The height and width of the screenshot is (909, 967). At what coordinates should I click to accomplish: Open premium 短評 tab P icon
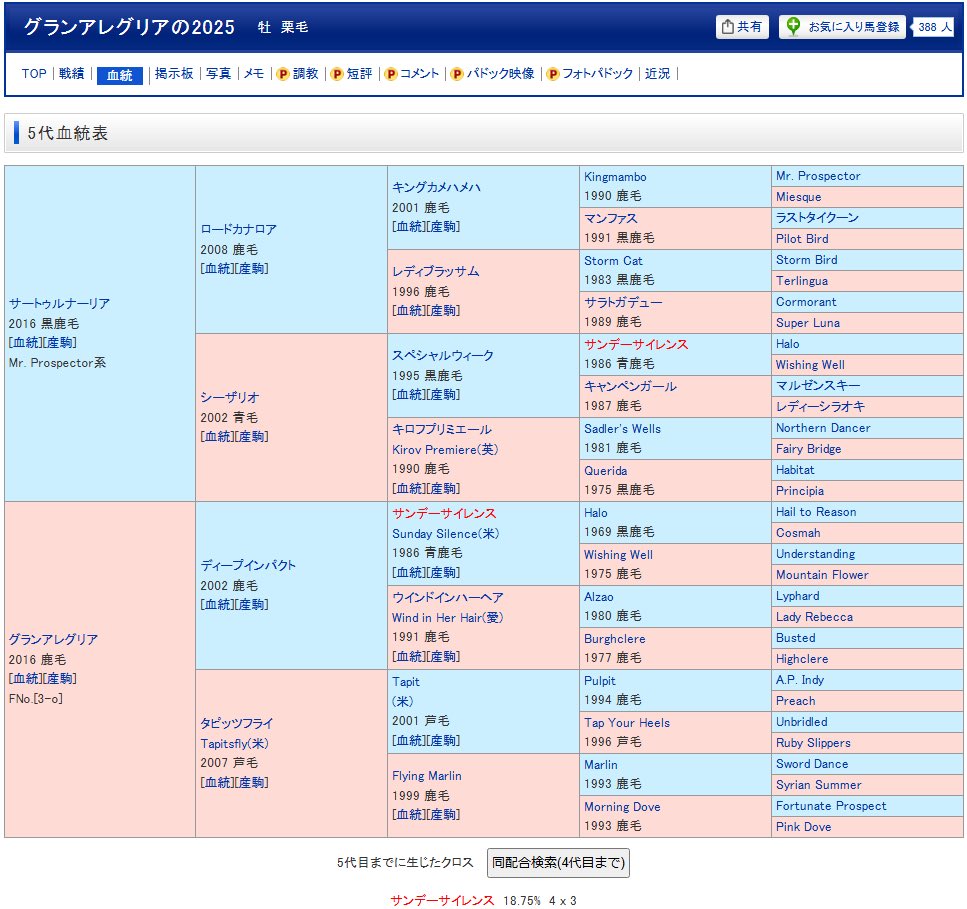(x=337, y=74)
